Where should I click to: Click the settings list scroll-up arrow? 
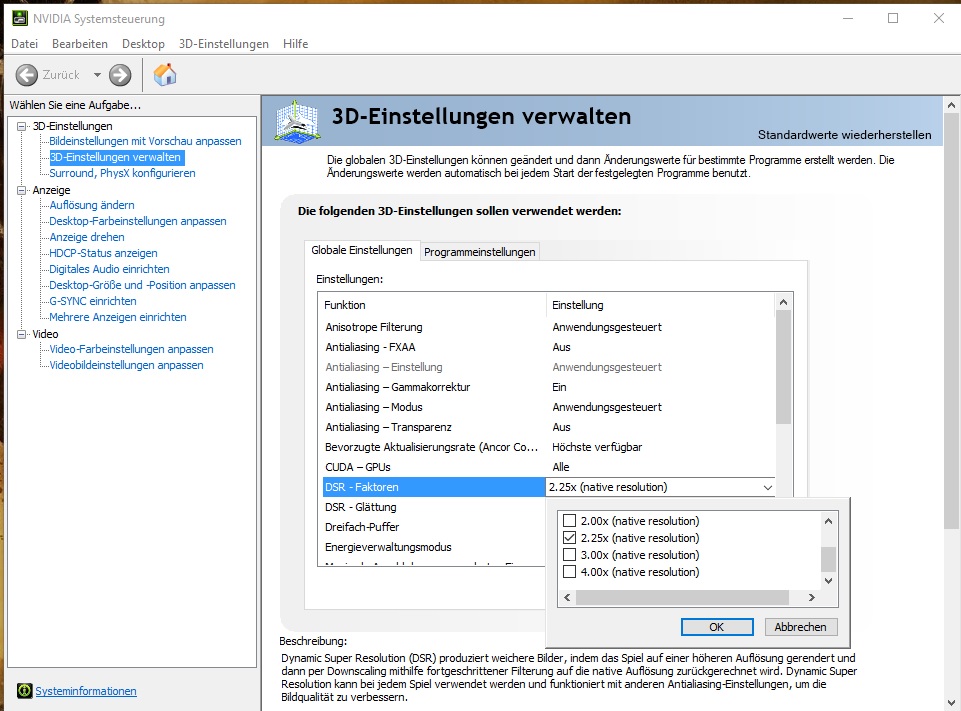click(783, 302)
